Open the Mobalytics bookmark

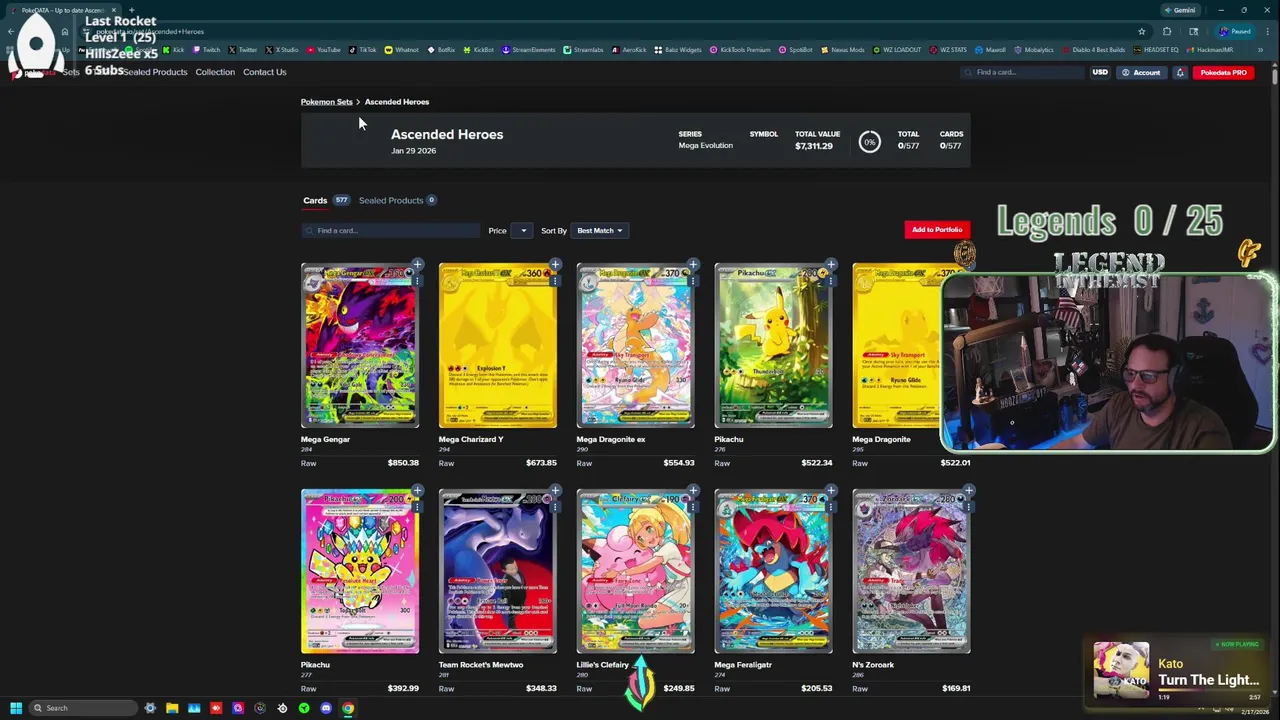click(1033, 49)
